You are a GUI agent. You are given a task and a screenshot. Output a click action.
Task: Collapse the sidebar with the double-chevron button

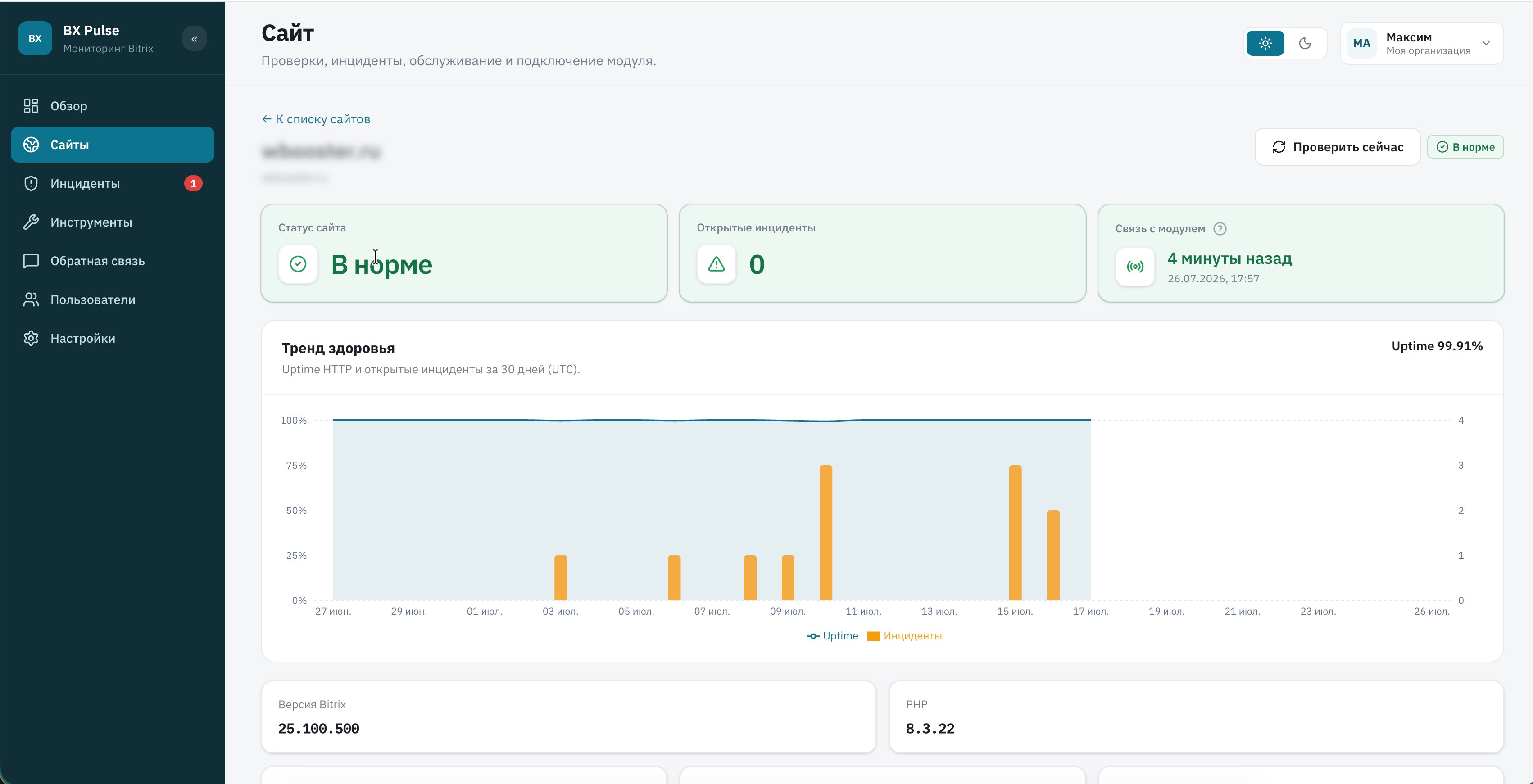[x=194, y=39]
